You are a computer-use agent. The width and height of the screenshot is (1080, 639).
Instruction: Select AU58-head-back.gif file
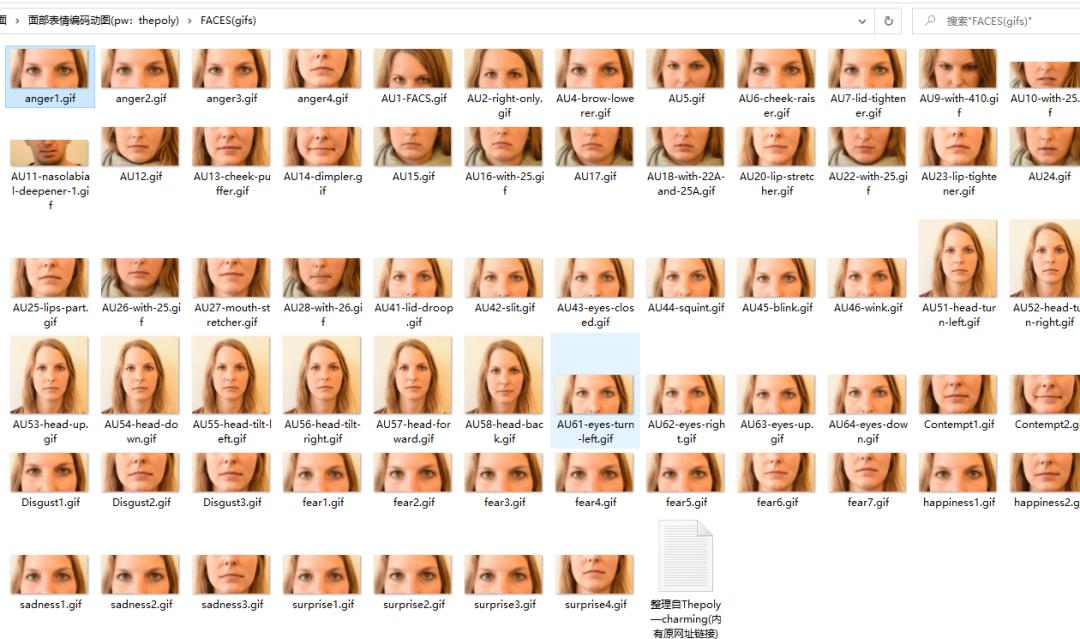click(x=504, y=375)
